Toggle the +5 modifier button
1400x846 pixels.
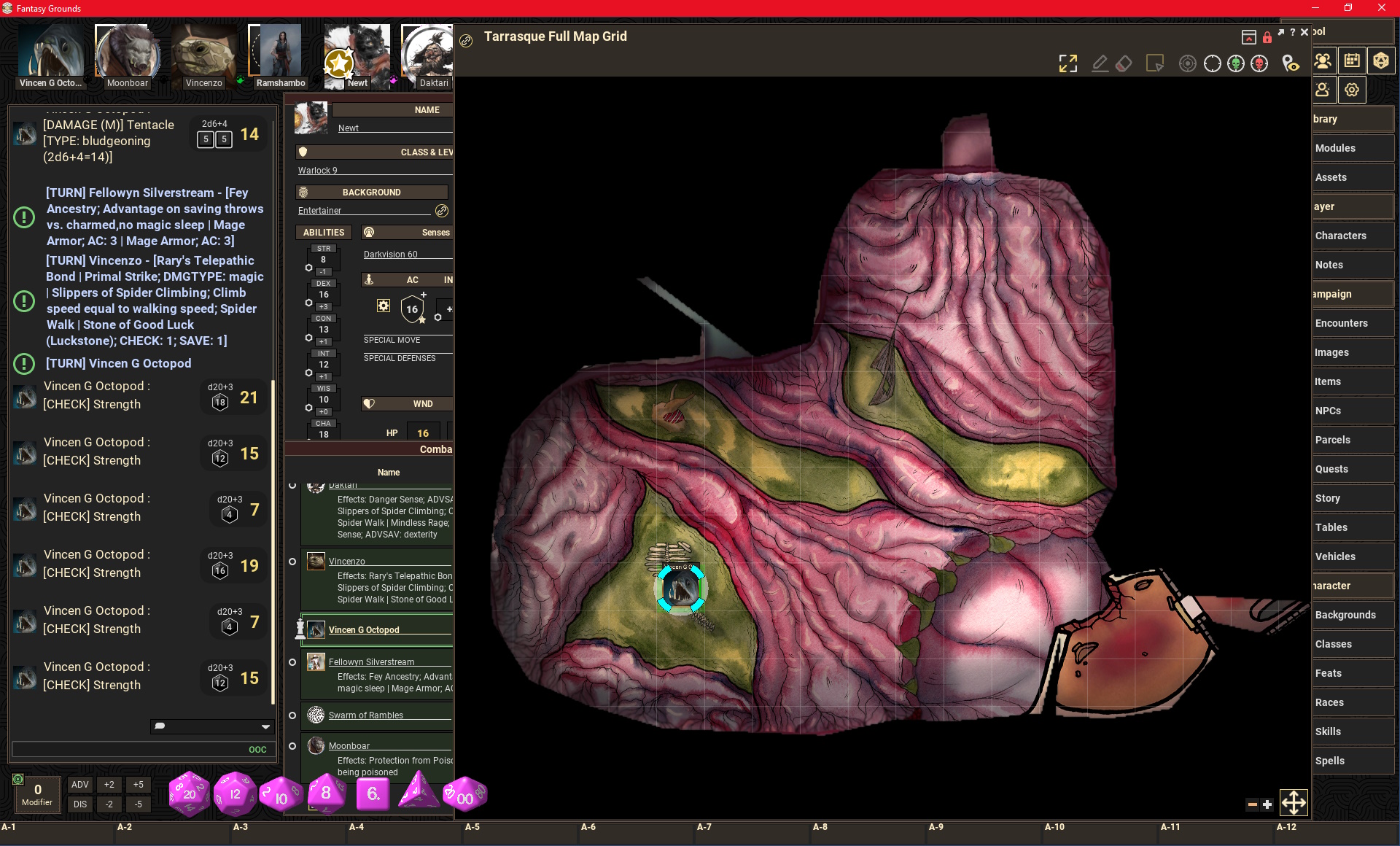(138, 785)
